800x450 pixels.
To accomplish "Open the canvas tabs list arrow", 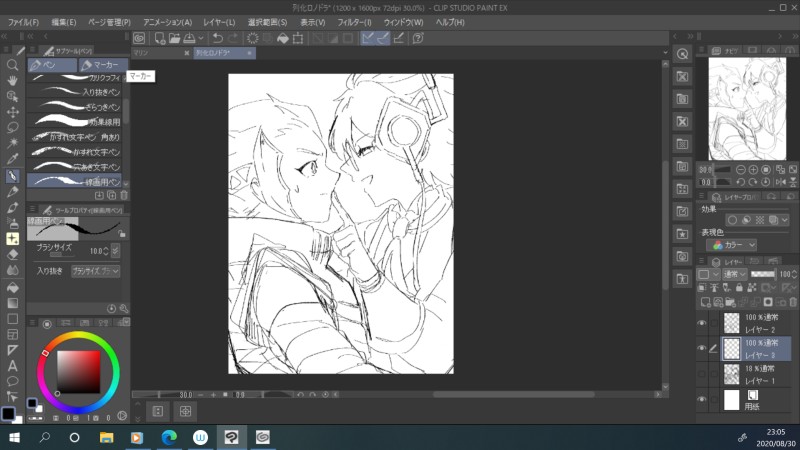I will point(665,53).
